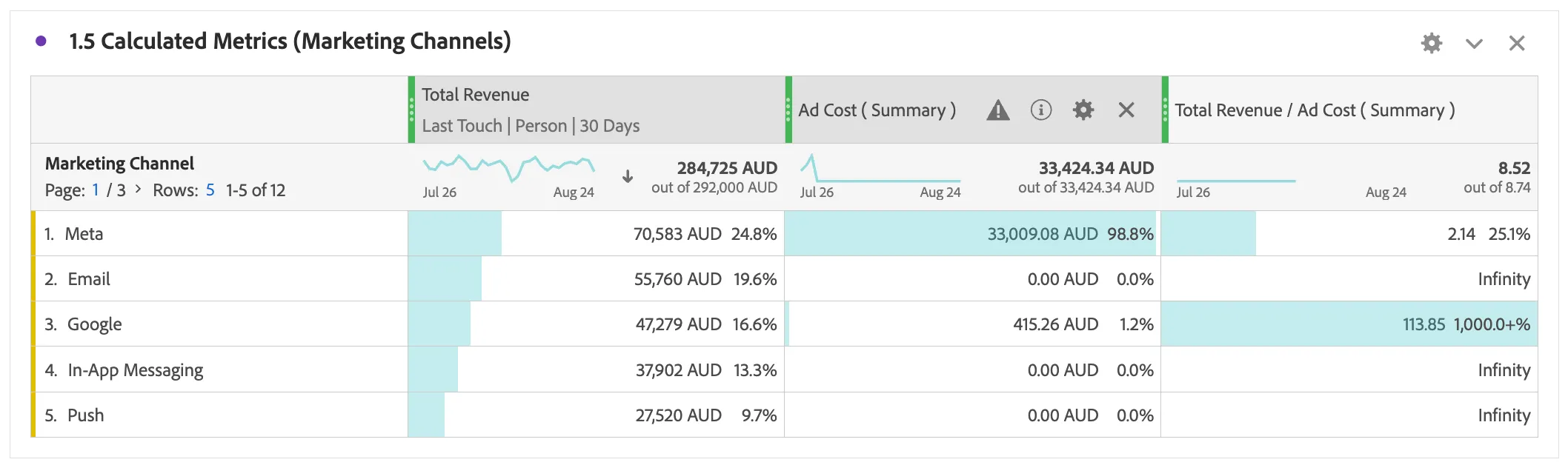This screenshot has width=1568, height=465.
Task: Click the Total Revenue sort arrow
Action: [628, 176]
